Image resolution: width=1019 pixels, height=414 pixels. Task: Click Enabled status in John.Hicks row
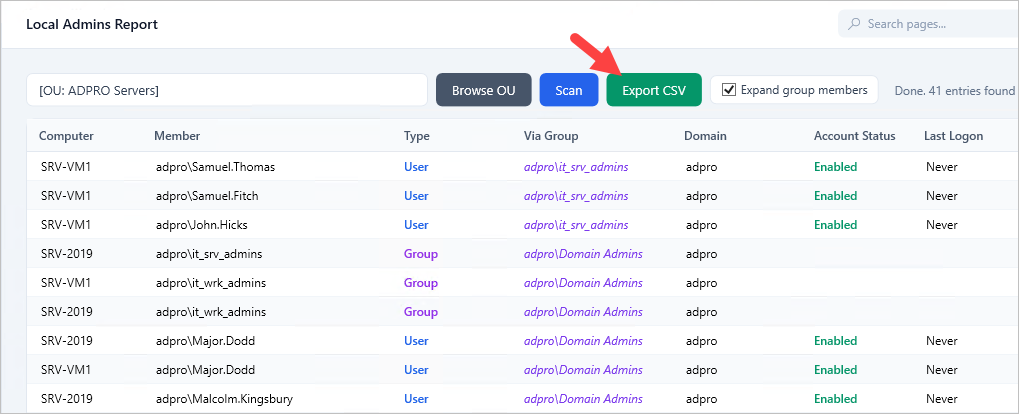click(836, 225)
